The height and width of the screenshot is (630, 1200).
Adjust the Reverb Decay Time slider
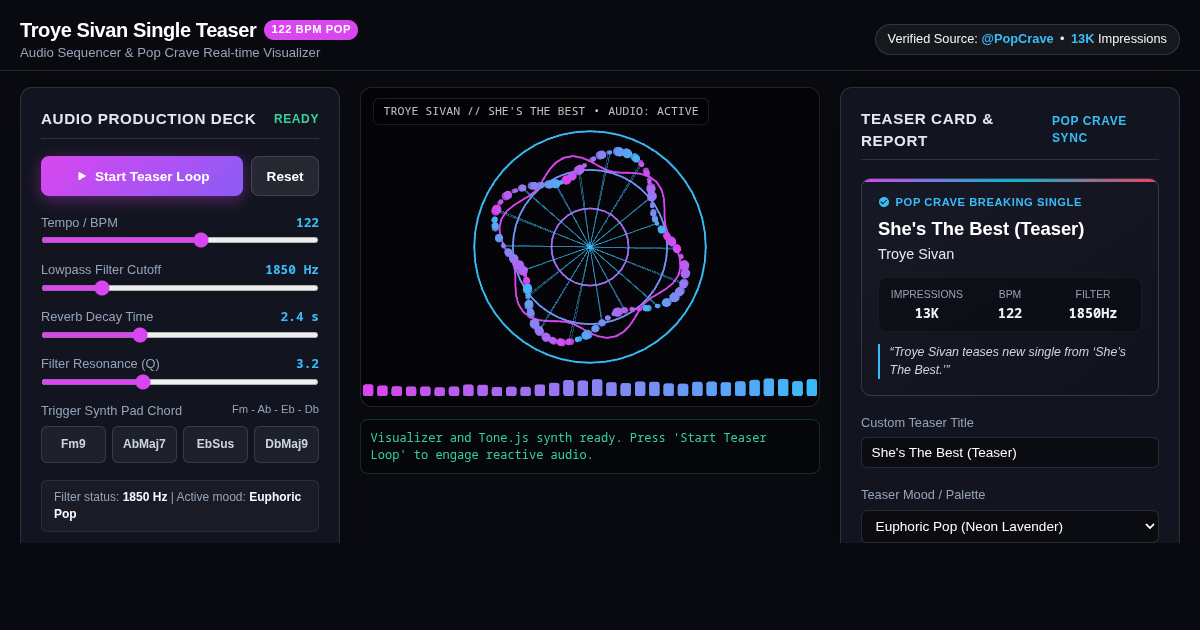[180, 335]
